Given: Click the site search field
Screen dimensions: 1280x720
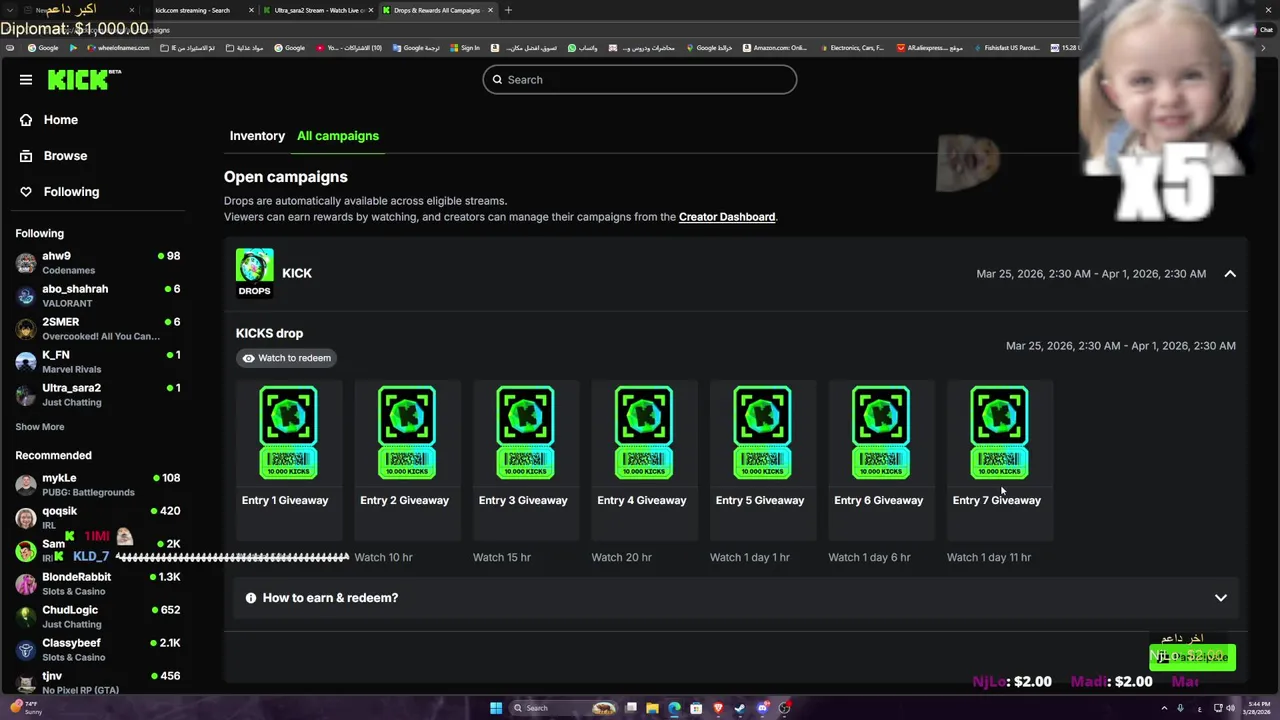Looking at the screenshot, I should (x=640, y=80).
